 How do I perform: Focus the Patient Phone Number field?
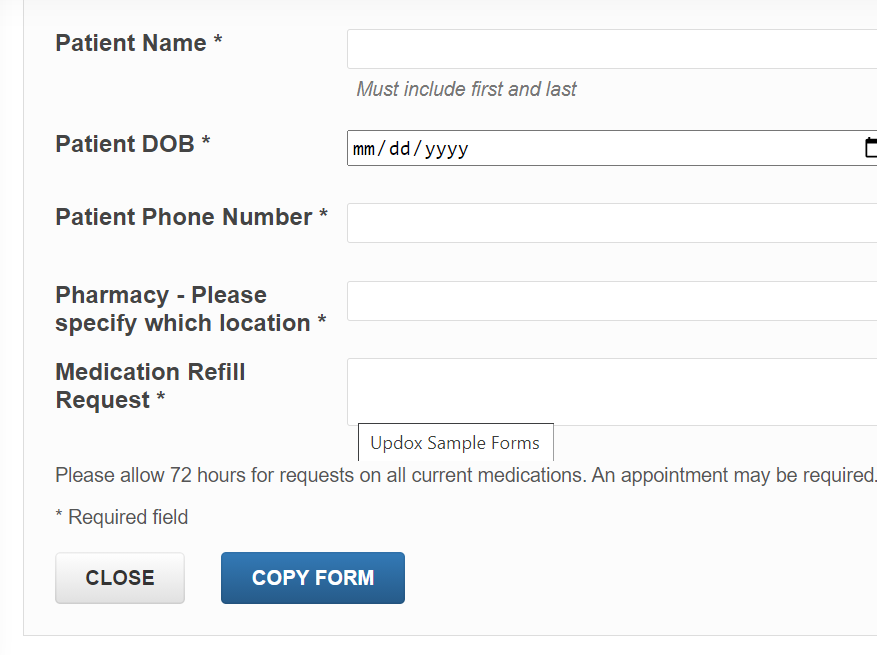(610, 223)
